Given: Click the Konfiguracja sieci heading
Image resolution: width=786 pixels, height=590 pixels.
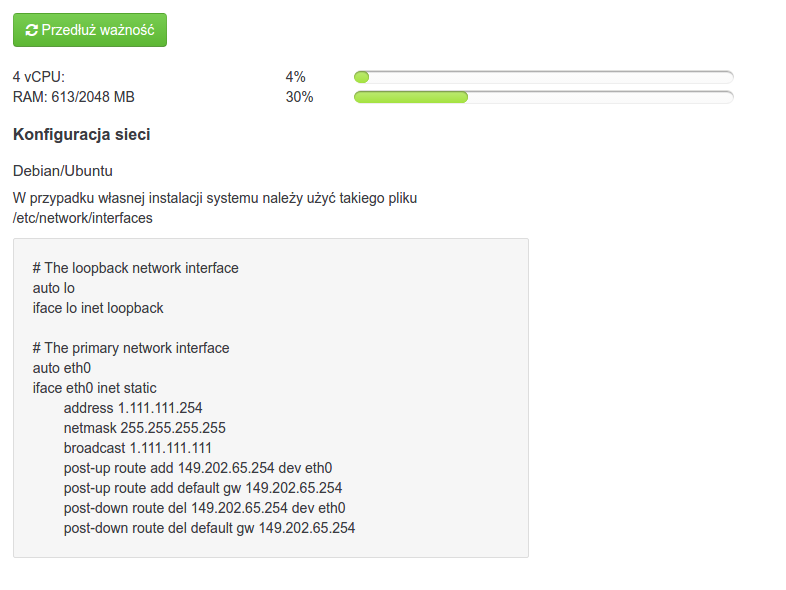Looking at the screenshot, I should pyautogui.click(x=81, y=134).
